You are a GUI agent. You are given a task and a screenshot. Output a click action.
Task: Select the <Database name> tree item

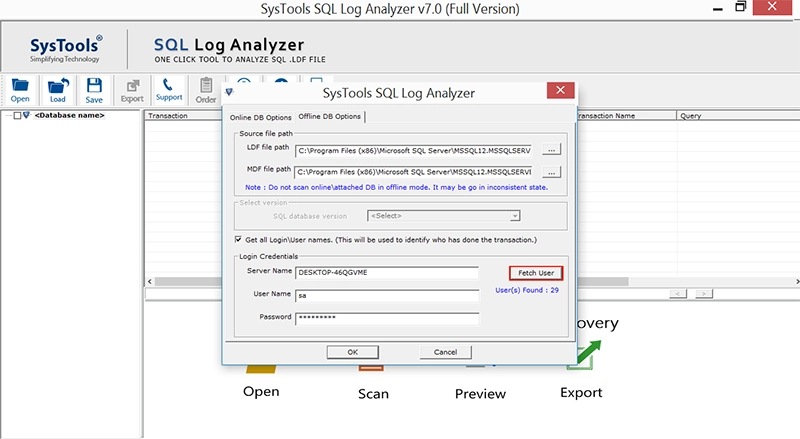[69, 115]
